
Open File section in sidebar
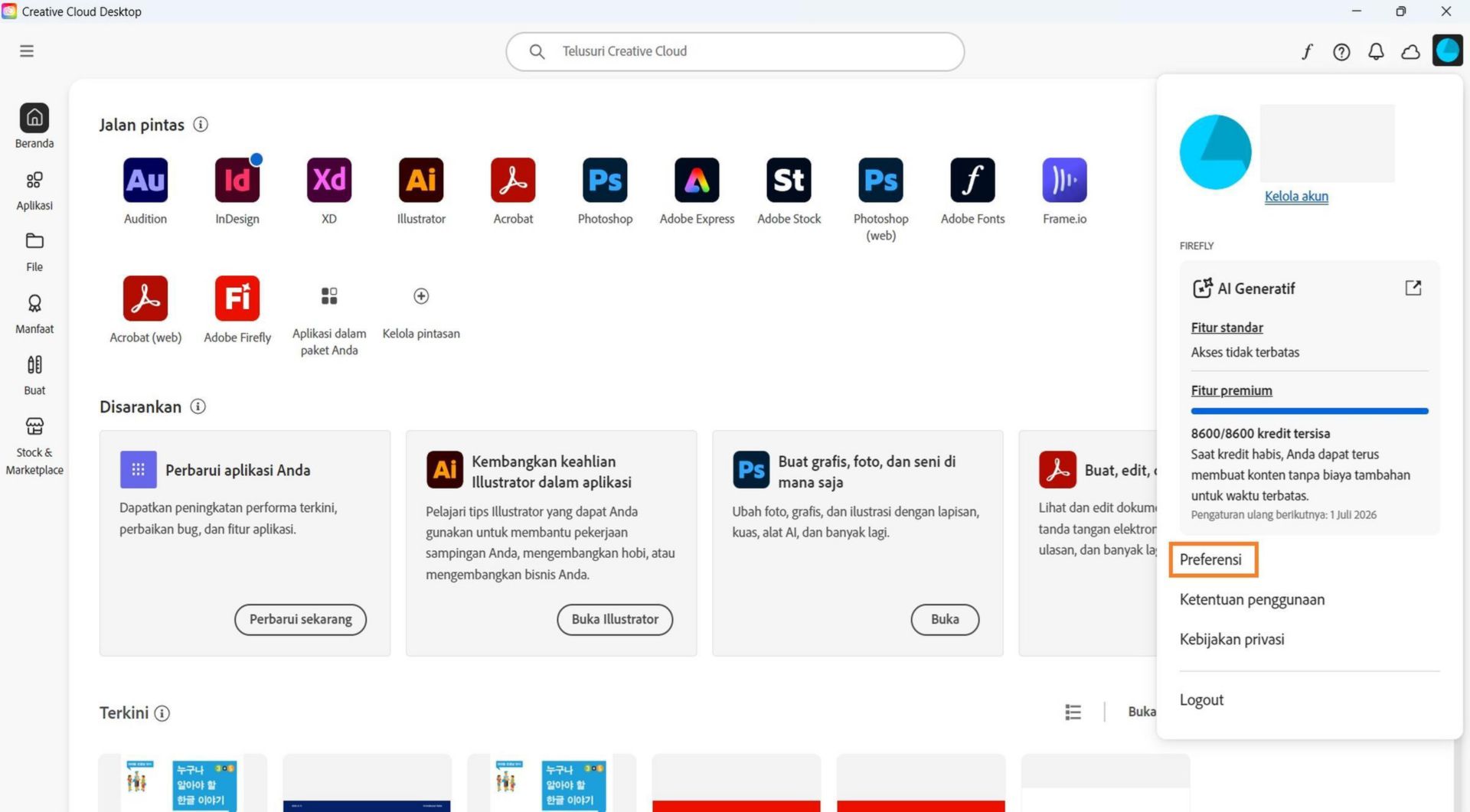34,252
